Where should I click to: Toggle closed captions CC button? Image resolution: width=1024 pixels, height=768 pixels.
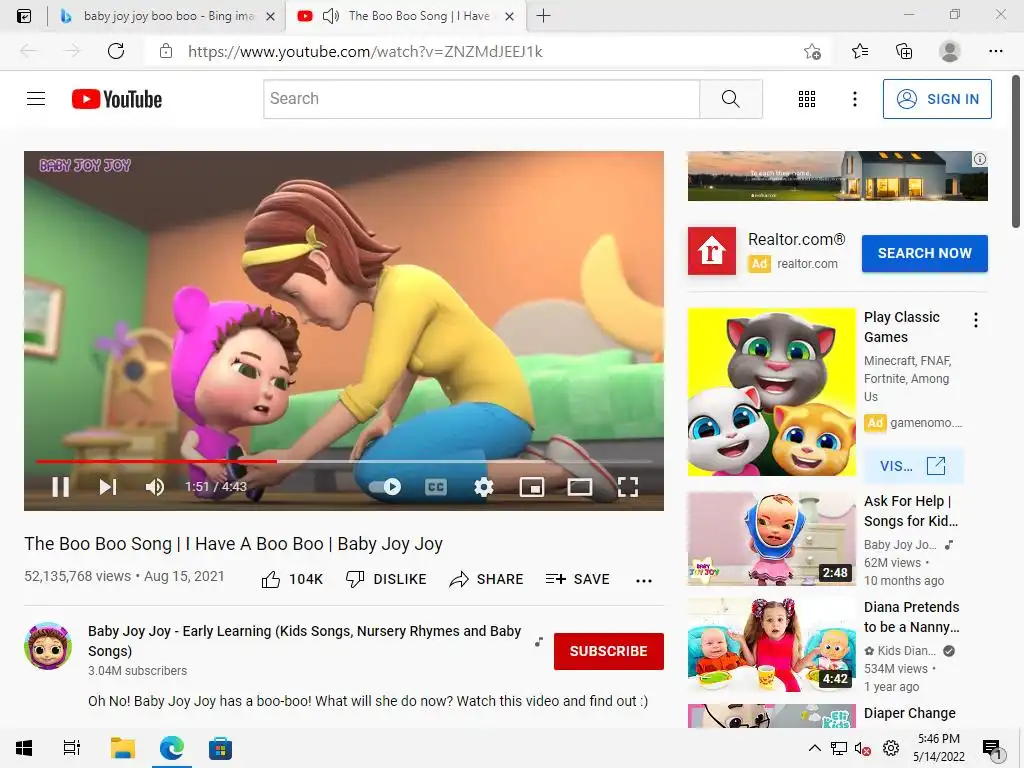pos(436,487)
